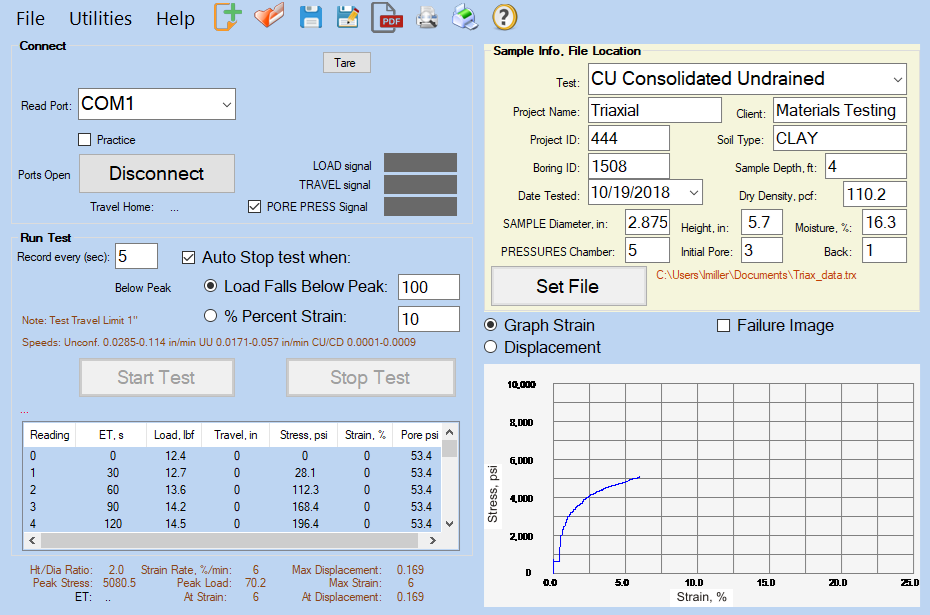Click the Load, lbf column header
Screen dimensions: 930x615
(x=174, y=435)
